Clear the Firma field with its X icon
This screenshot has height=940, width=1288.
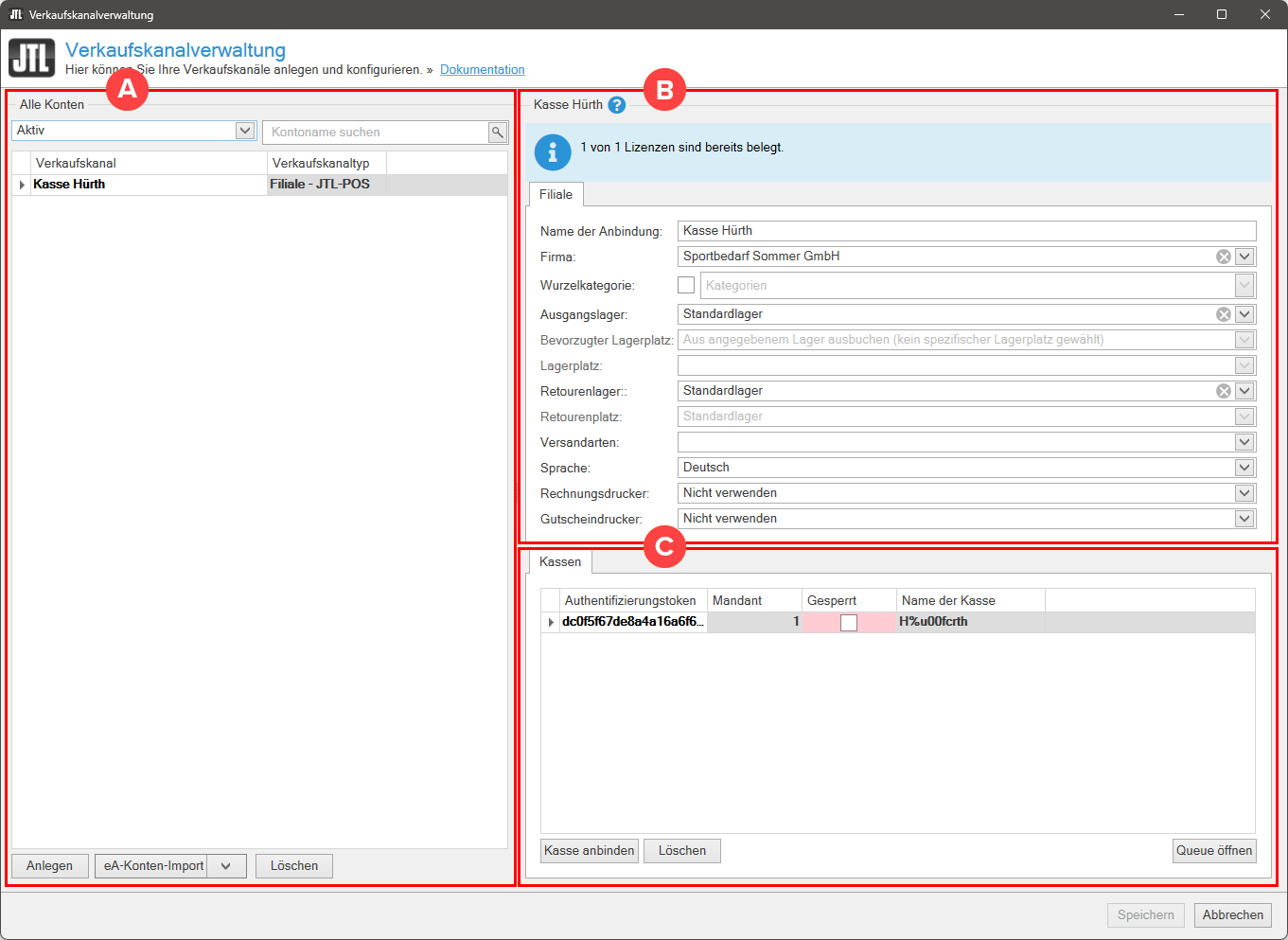(1224, 257)
